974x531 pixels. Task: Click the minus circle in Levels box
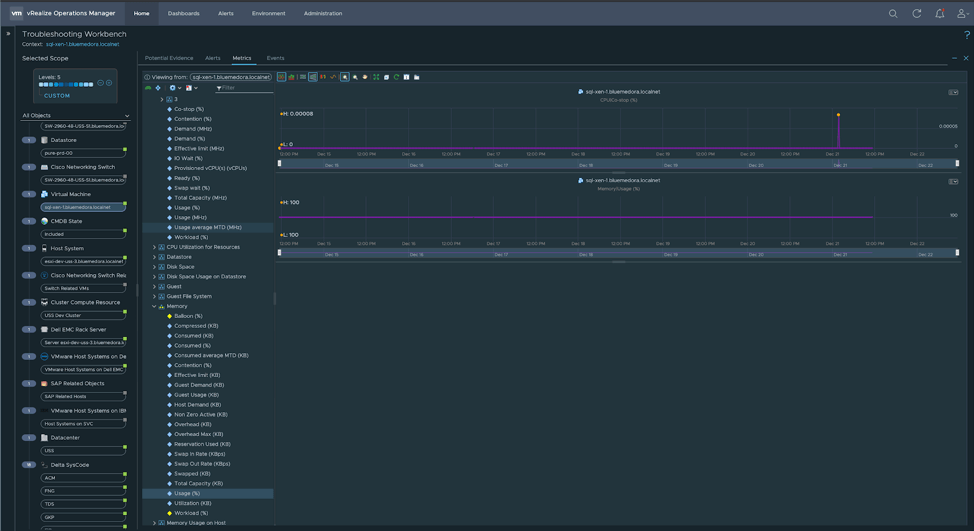coord(101,83)
